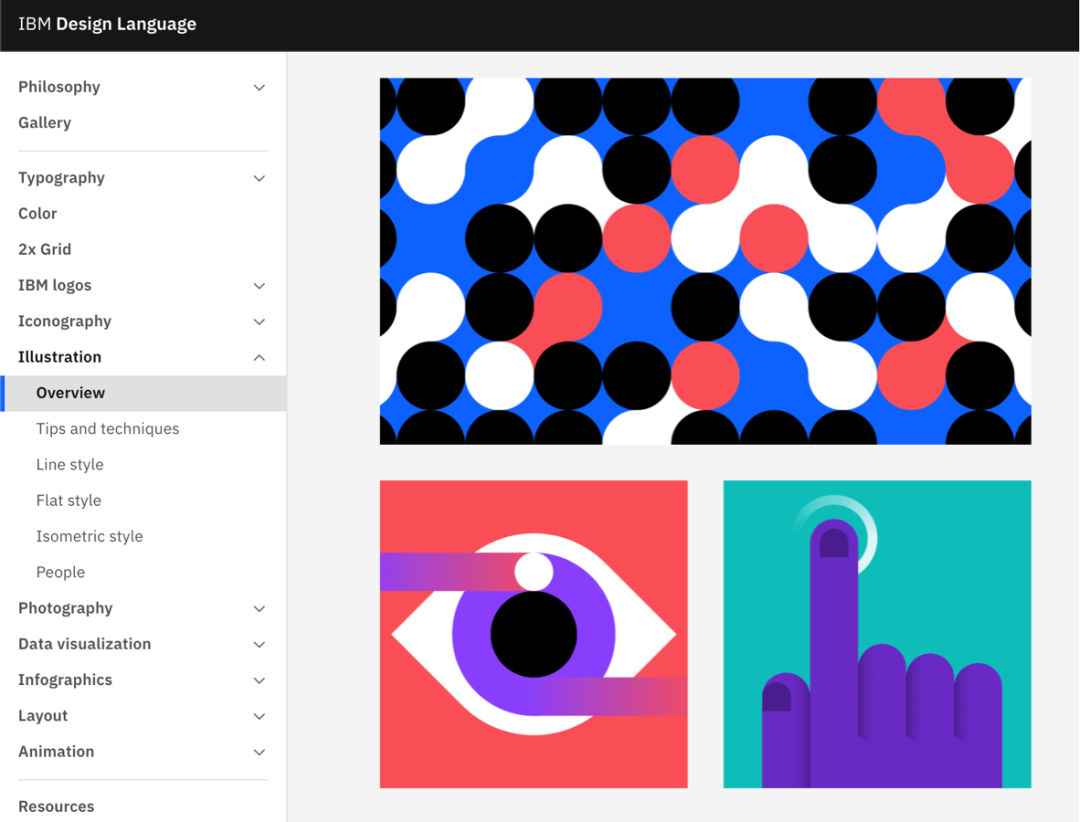
Task: Expand the Typography section chevron
Action: [x=259, y=178]
